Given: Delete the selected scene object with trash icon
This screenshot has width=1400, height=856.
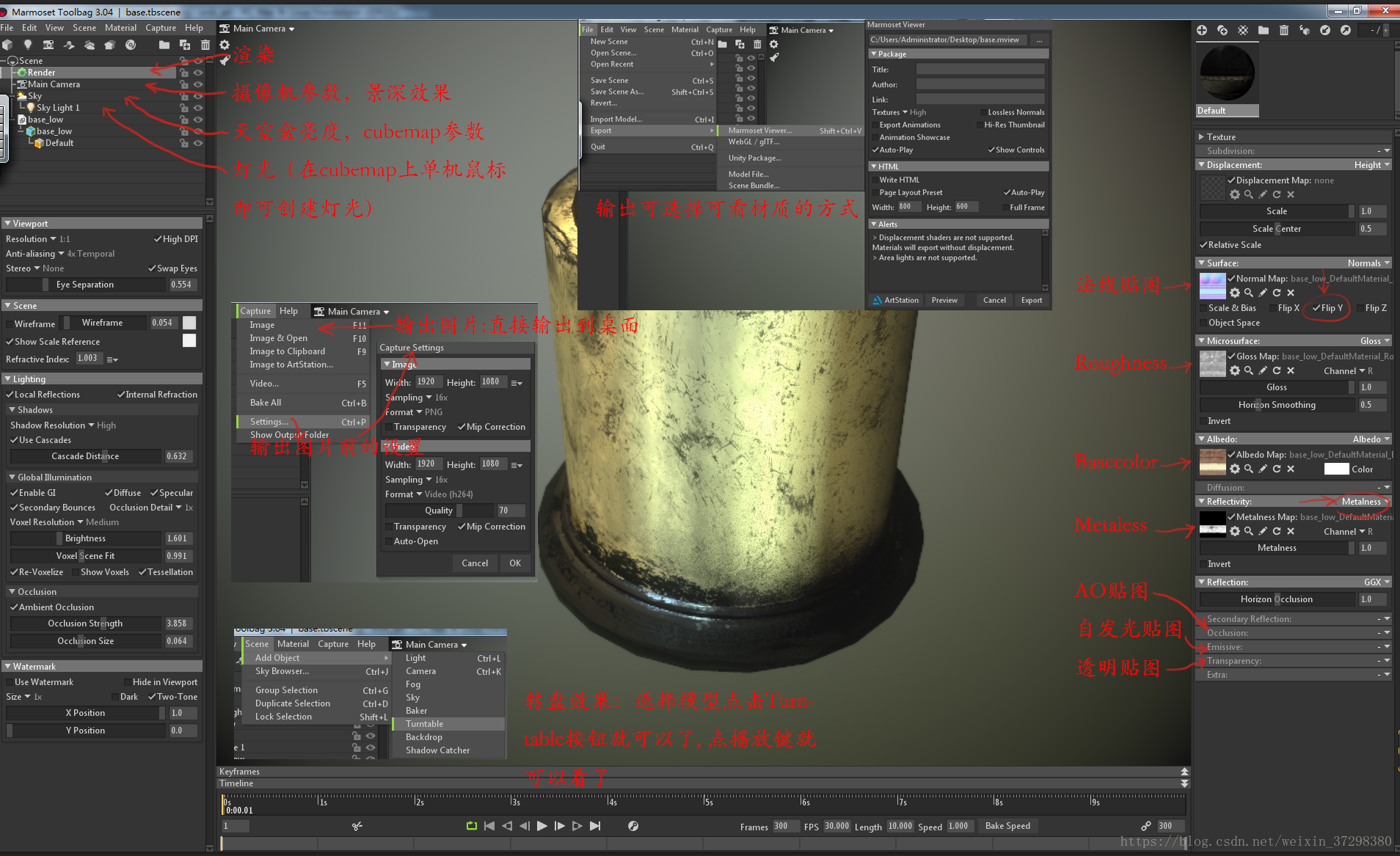Looking at the screenshot, I should pyautogui.click(x=205, y=45).
